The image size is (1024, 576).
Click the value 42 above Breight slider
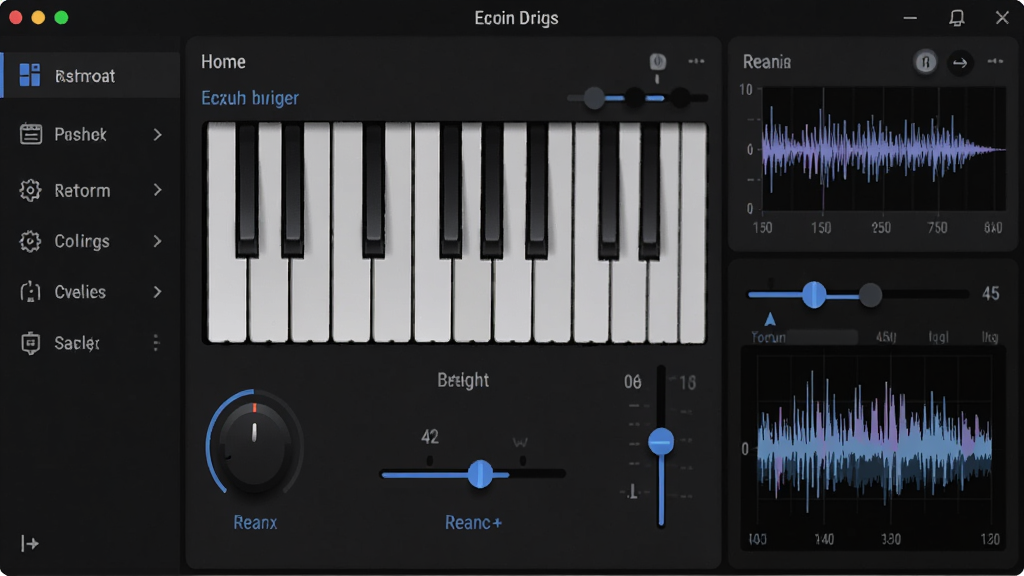click(430, 437)
